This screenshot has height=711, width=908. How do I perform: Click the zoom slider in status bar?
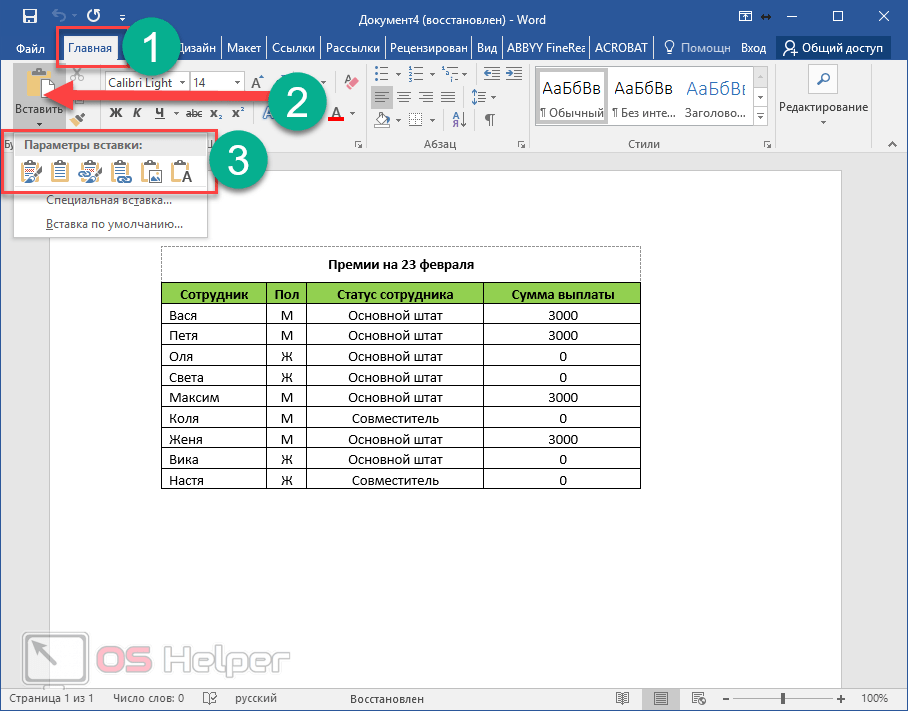(x=783, y=698)
